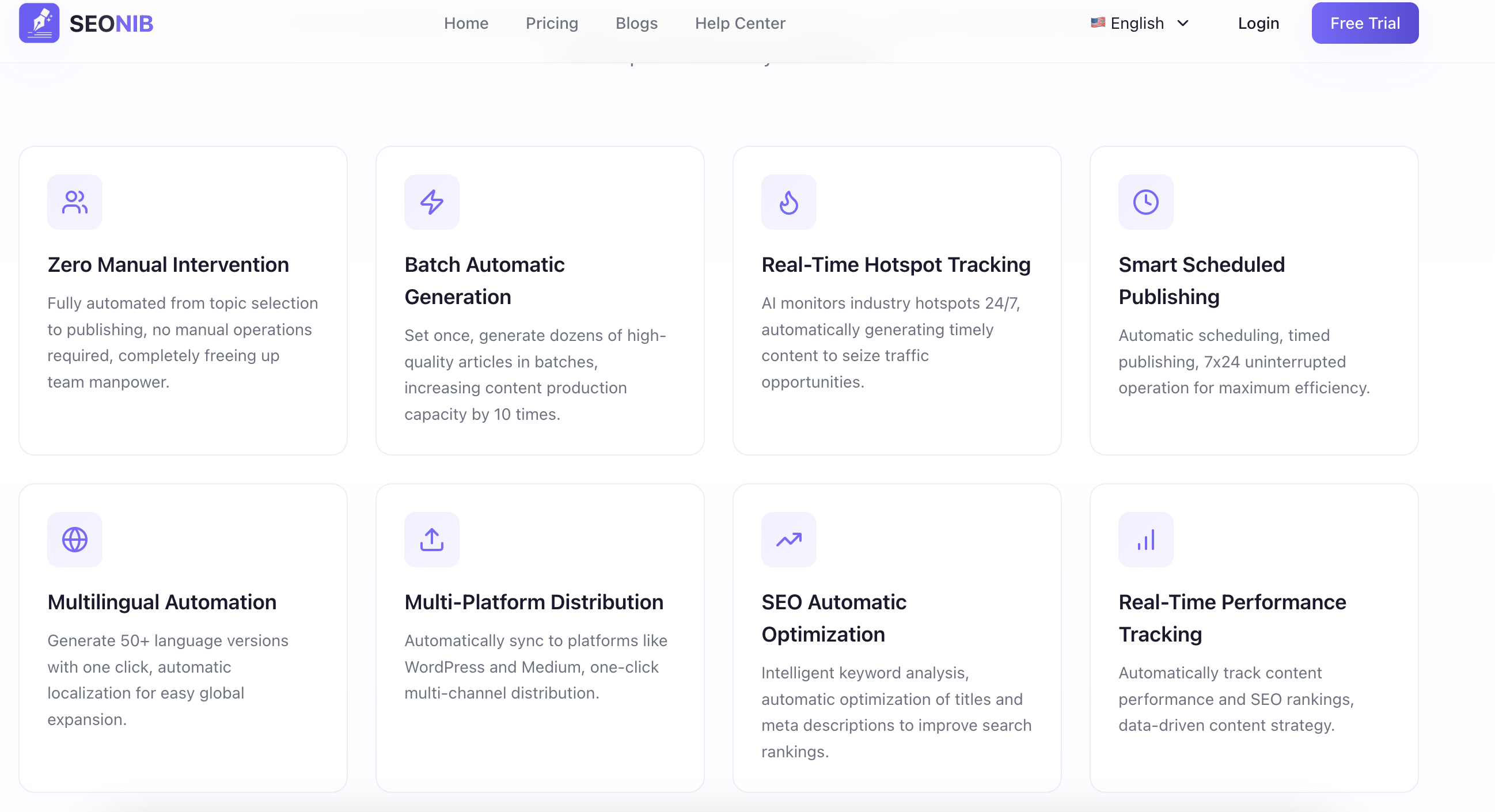Click the globe Multilingual Automation icon
Viewport: 1495px width, 812px height.
click(x=75, y=539)
